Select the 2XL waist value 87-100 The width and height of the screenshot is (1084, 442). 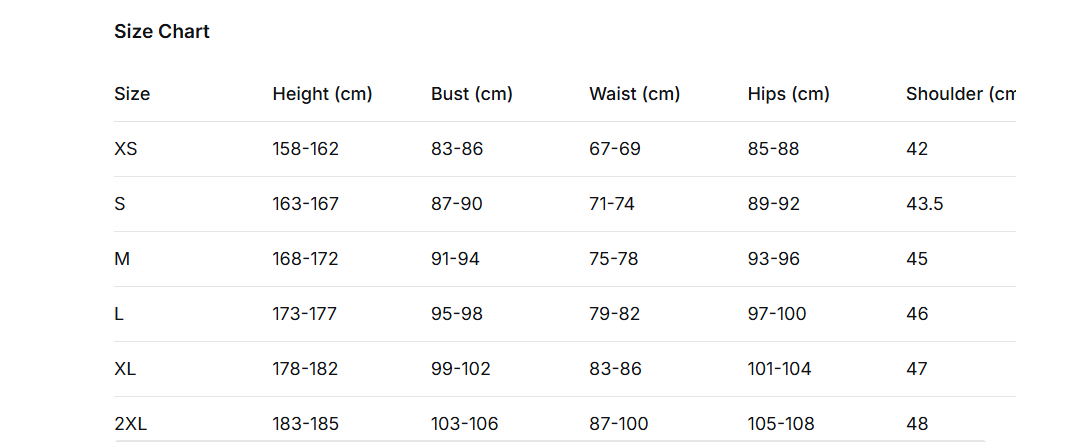[618, 425]
